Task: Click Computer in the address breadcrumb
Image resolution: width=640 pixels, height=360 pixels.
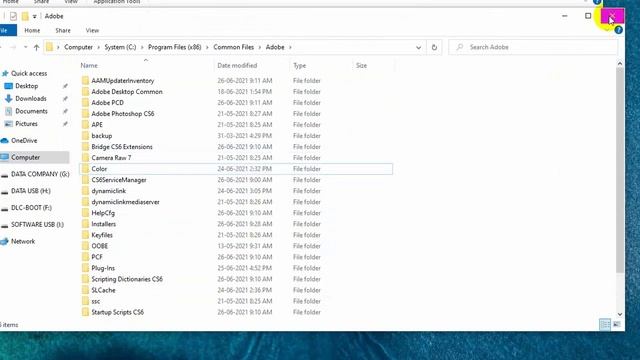Action: tap(78, 47)
